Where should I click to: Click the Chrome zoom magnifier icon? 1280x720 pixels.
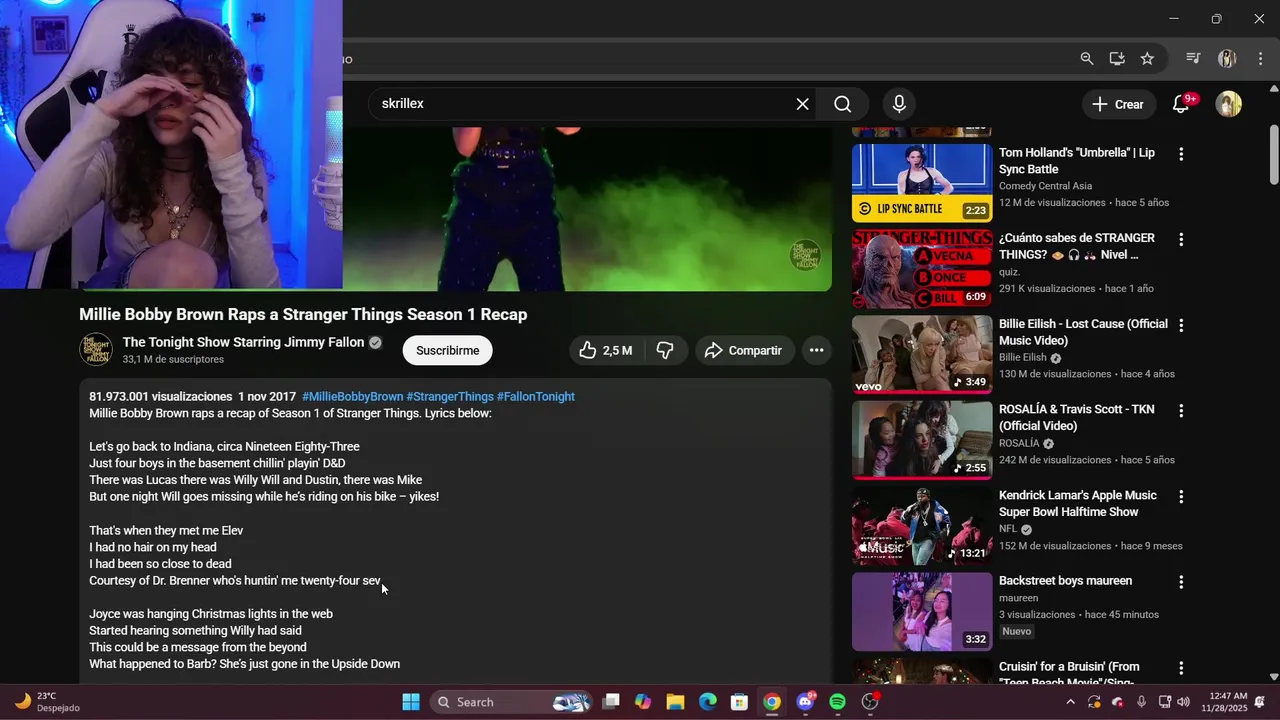tap(1087, 59)
